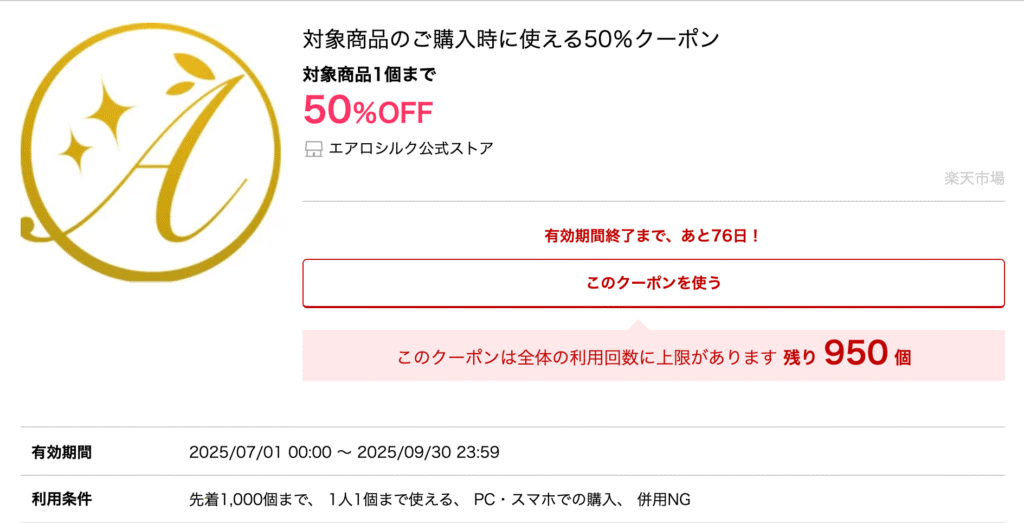
Task: Click the gold A logo thumbnail
Action: tap(151, 152)
